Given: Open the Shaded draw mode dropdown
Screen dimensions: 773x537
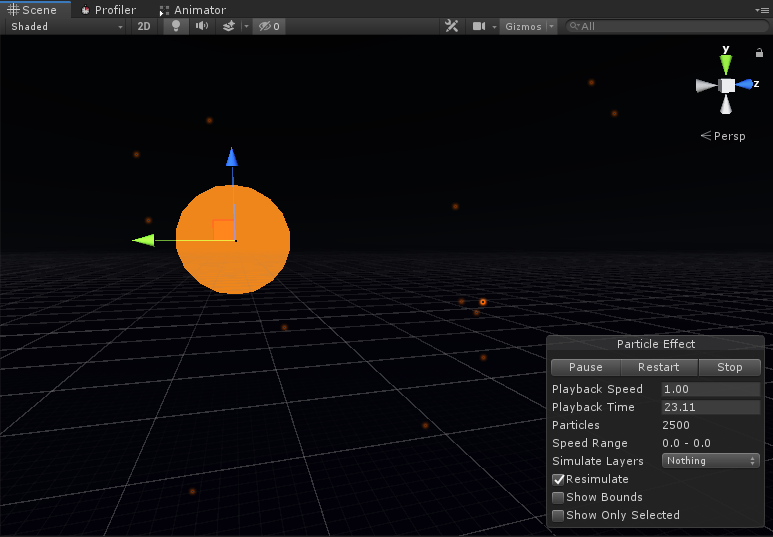Looking at the screenshot, I should [66, 26].
